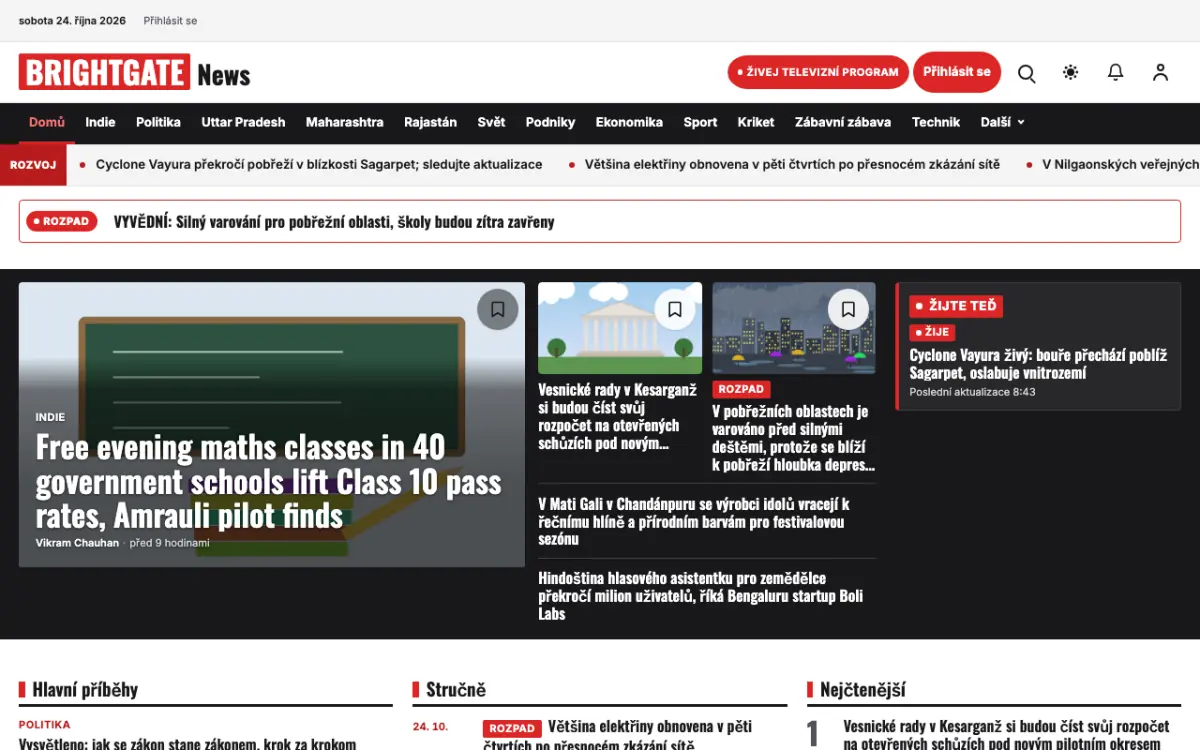Screen dimensions: 1200x750
Task: Open the Nejčtenější section heading
Action: coord(863,689)
